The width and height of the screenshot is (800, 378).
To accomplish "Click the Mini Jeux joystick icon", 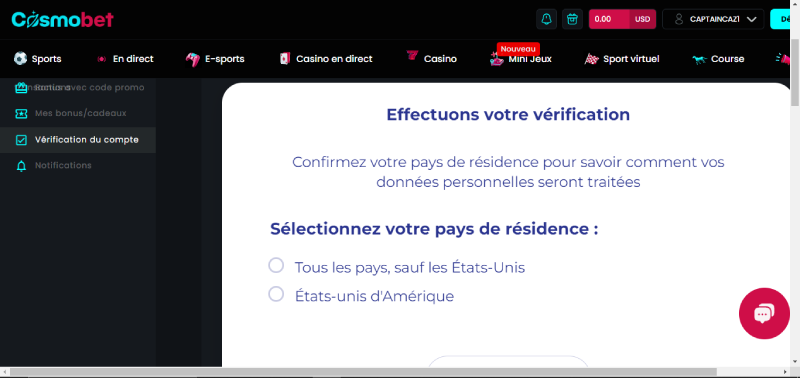I will [496, 60].
